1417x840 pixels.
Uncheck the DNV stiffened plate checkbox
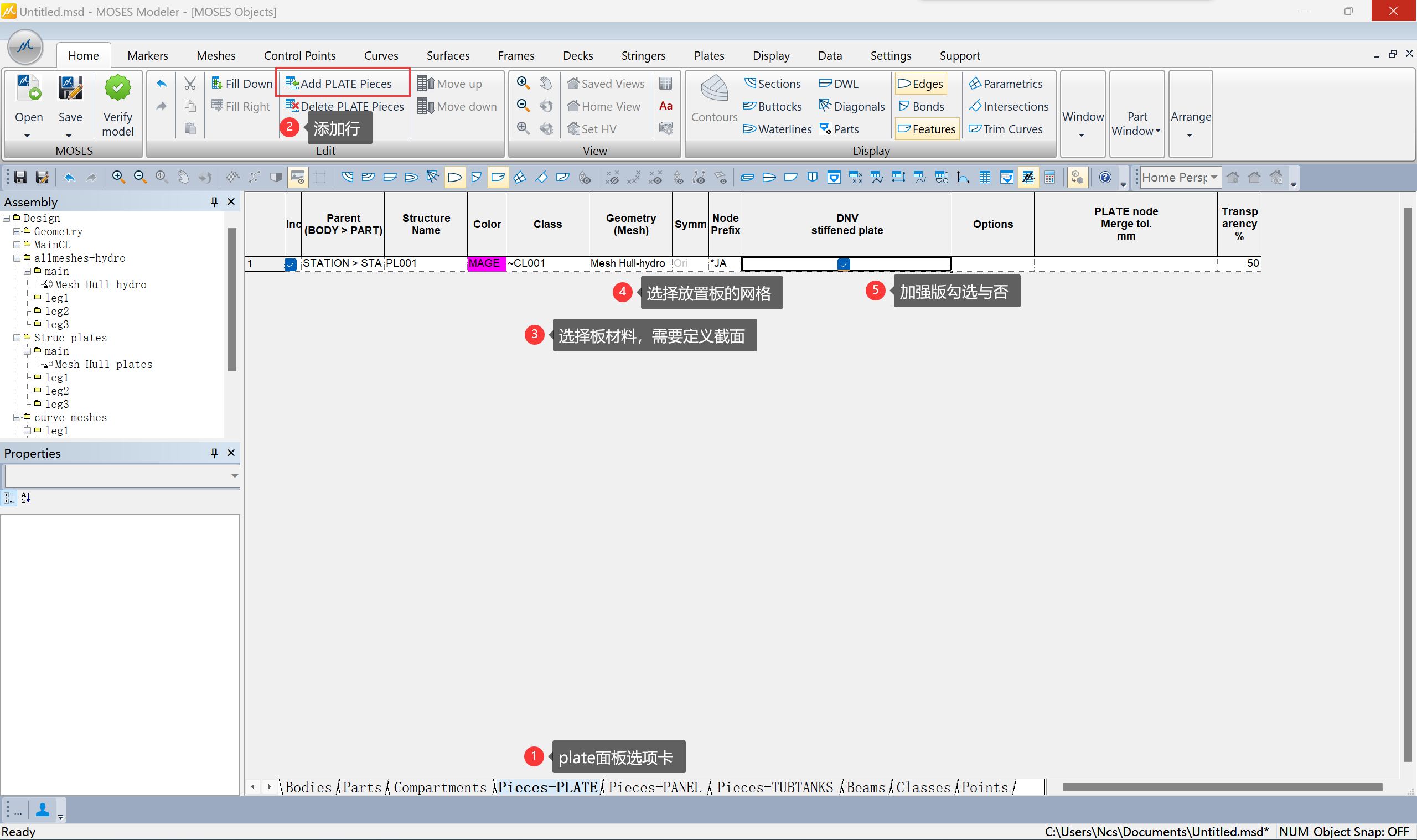843,265
